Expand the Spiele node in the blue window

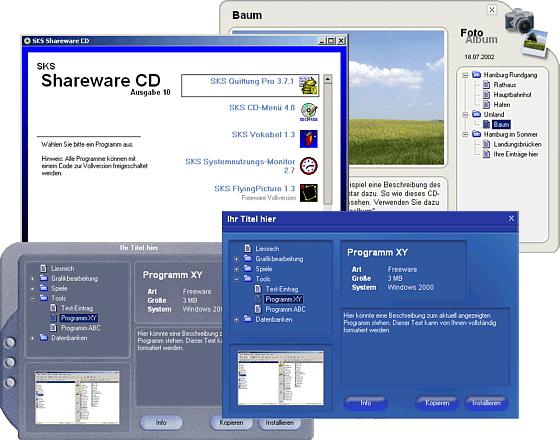(x=236, y=269)
